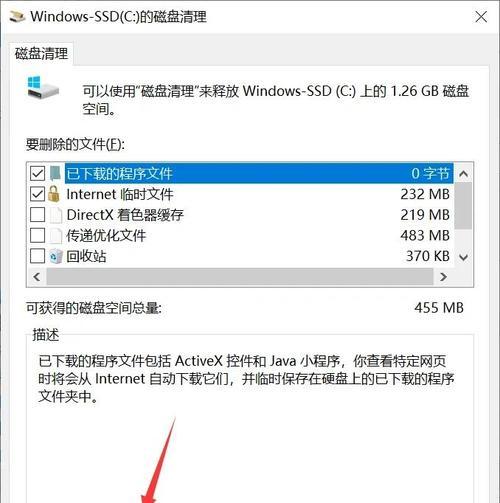Viewport: 500px width, 503px height.
Task: Check the 传递优化文件 checkbox
Action: (x=37, y=236)
